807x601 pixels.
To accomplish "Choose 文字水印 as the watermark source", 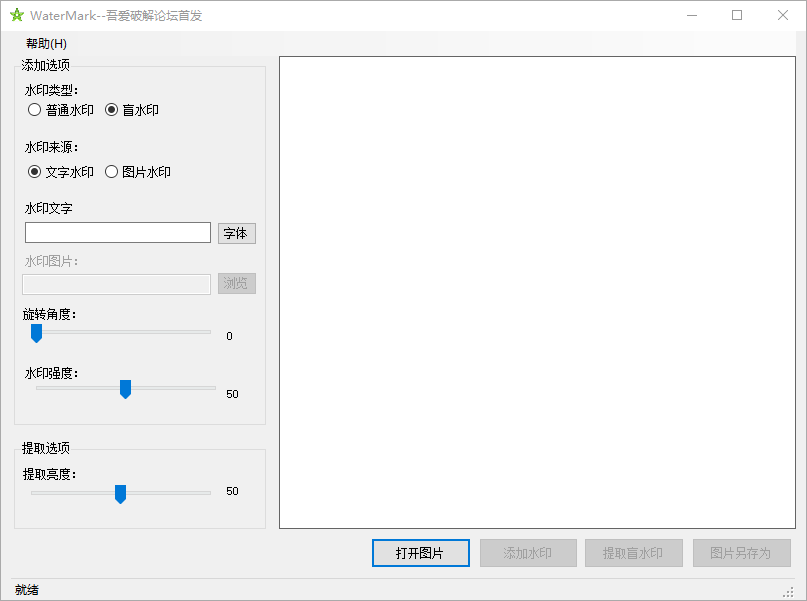I will tap(35, 172).
